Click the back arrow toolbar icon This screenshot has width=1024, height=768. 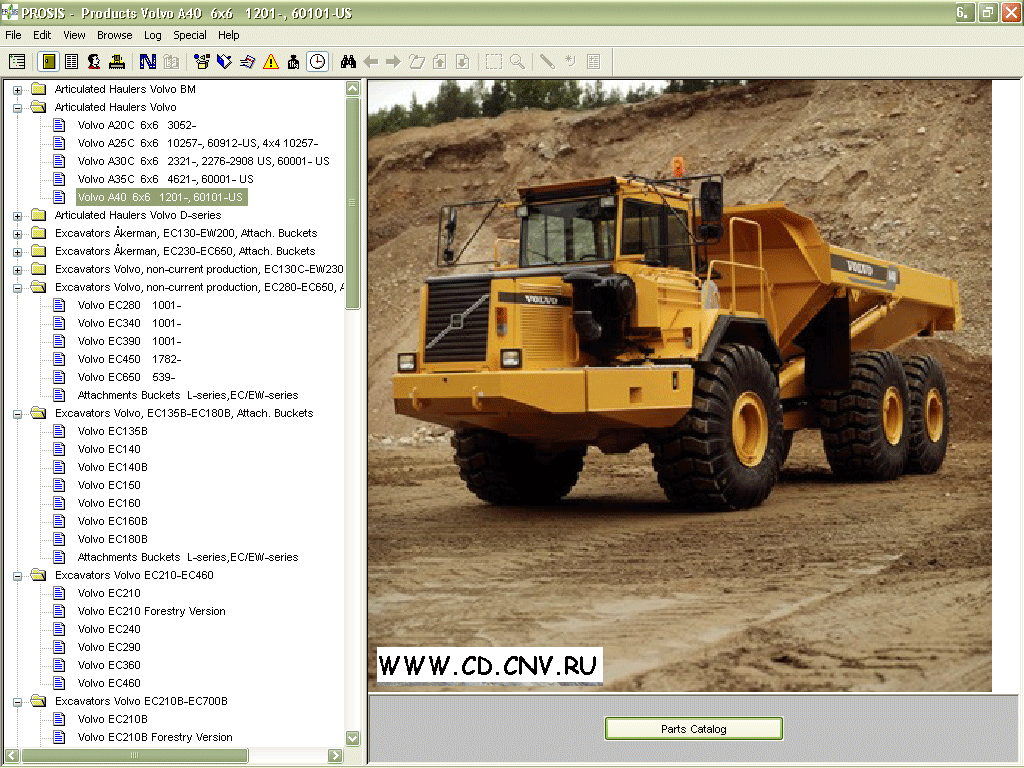click(x=371, y=61)
